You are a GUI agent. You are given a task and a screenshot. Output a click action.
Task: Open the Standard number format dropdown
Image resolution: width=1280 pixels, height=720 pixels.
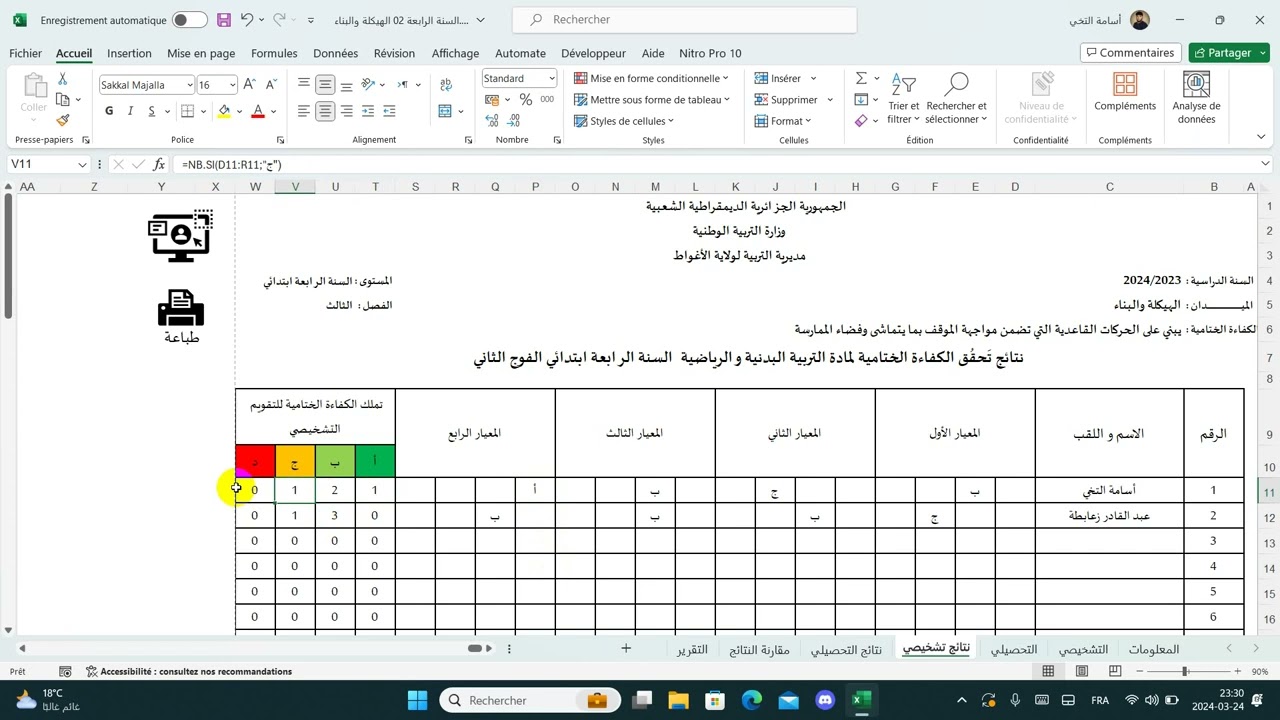point(551,78)
